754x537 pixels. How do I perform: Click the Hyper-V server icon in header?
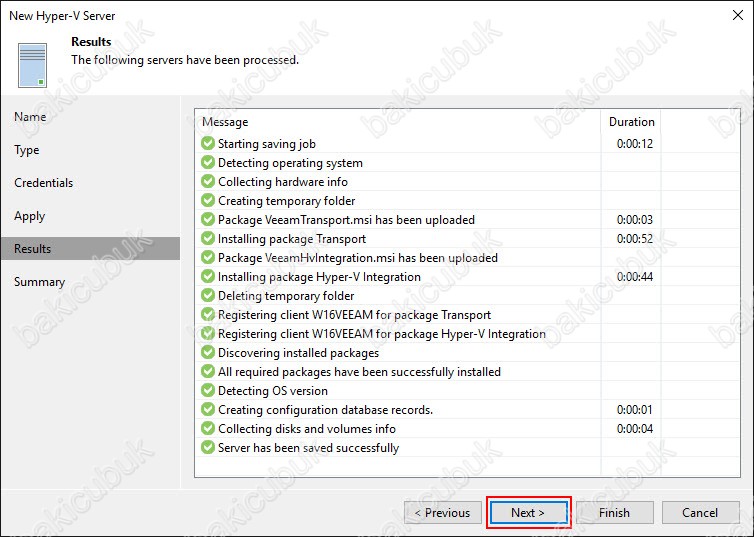pyautogui.click(x=33, y=65)
